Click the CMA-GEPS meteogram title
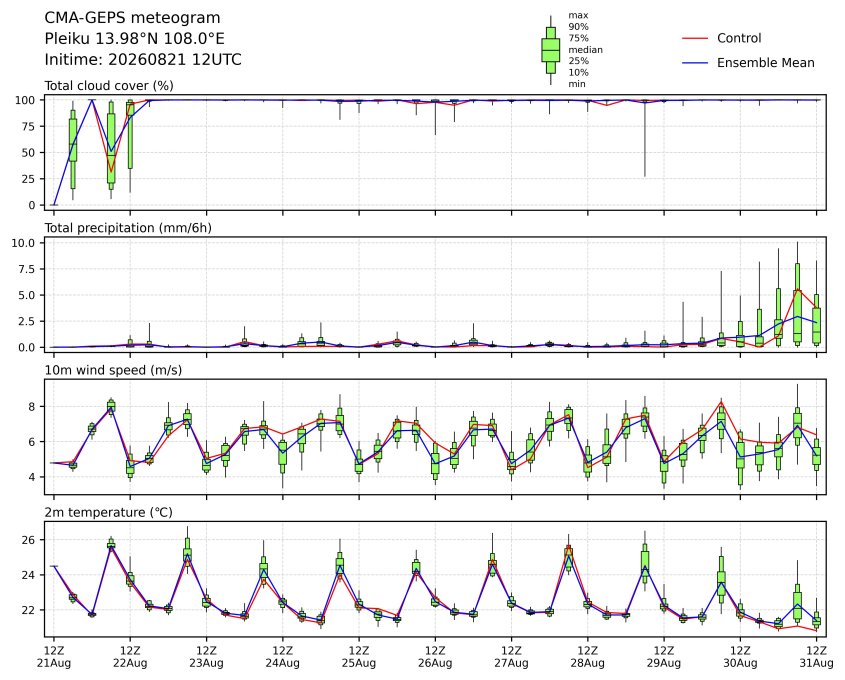 pyautogui.click(x=132, y=18)
